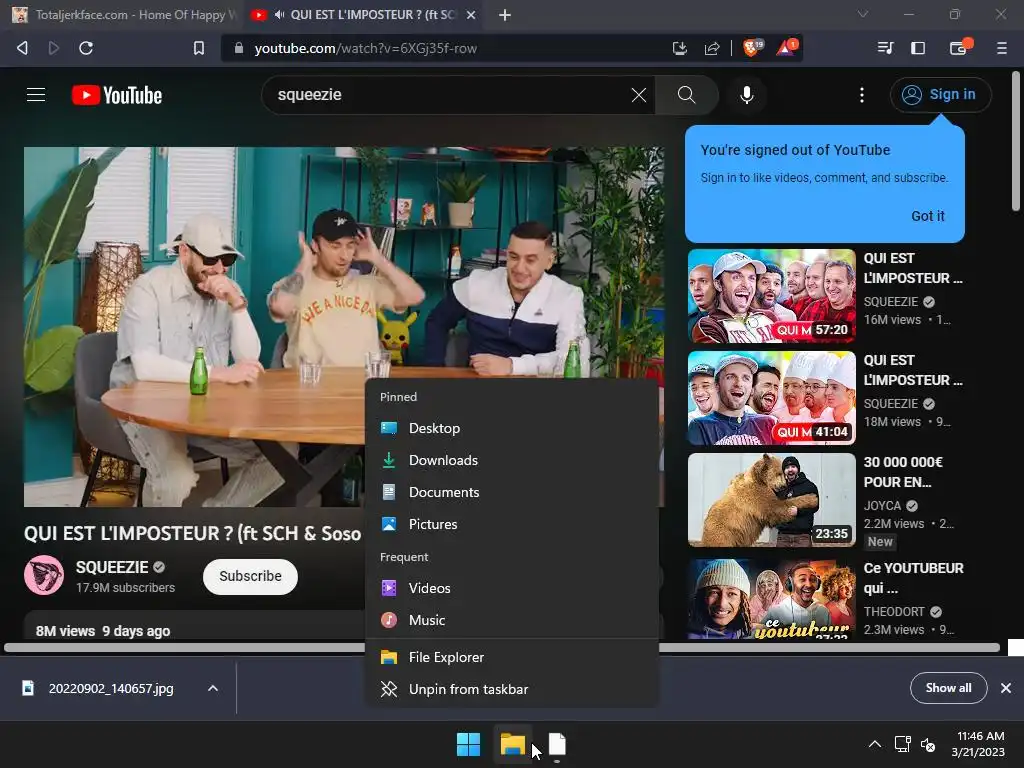This screenshot has width=1024, height=768.
Task: Click the THEODORT channel name
Action: pos(894,611)
